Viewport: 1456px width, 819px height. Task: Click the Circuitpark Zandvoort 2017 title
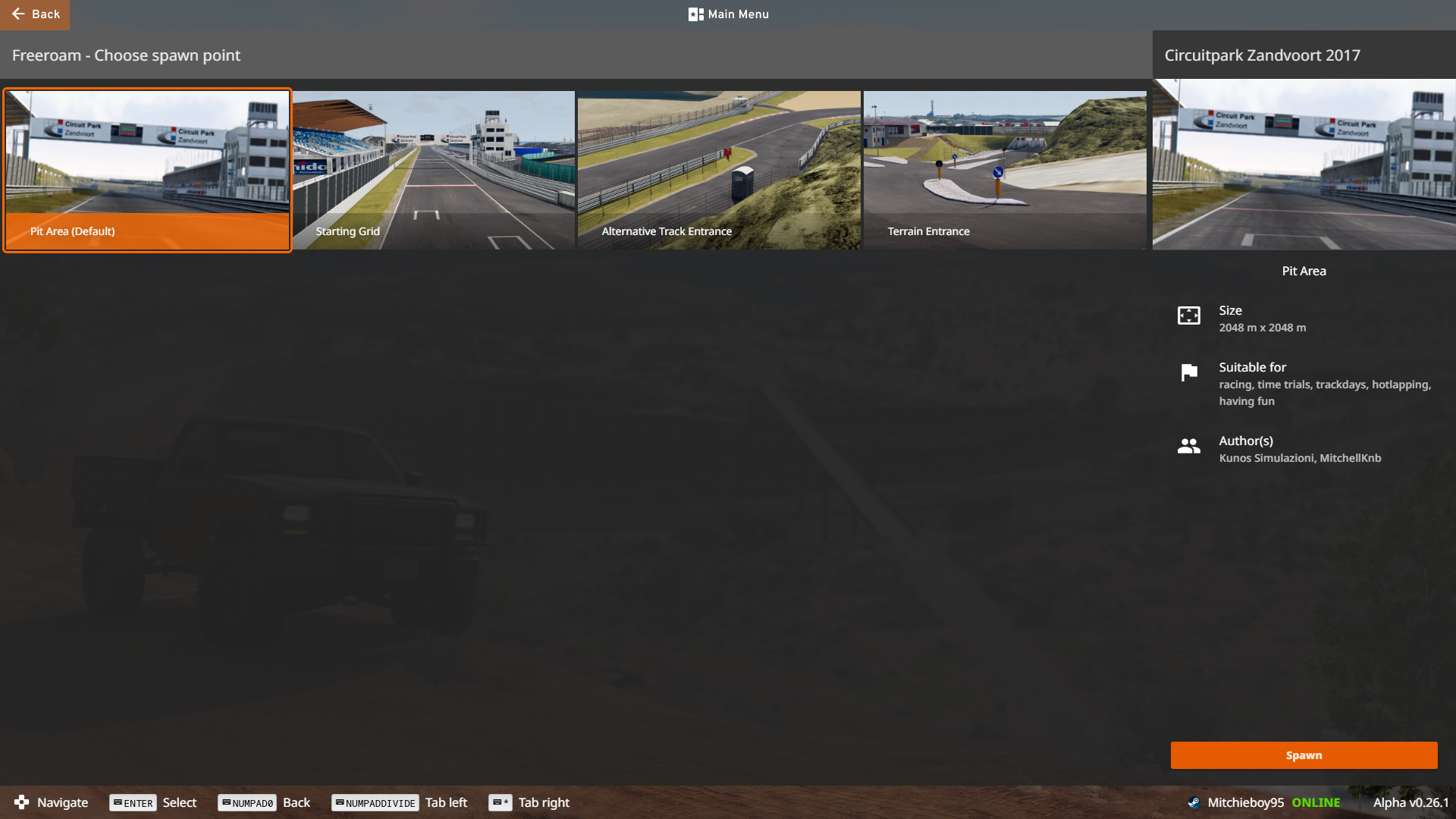coord(1262,55)
